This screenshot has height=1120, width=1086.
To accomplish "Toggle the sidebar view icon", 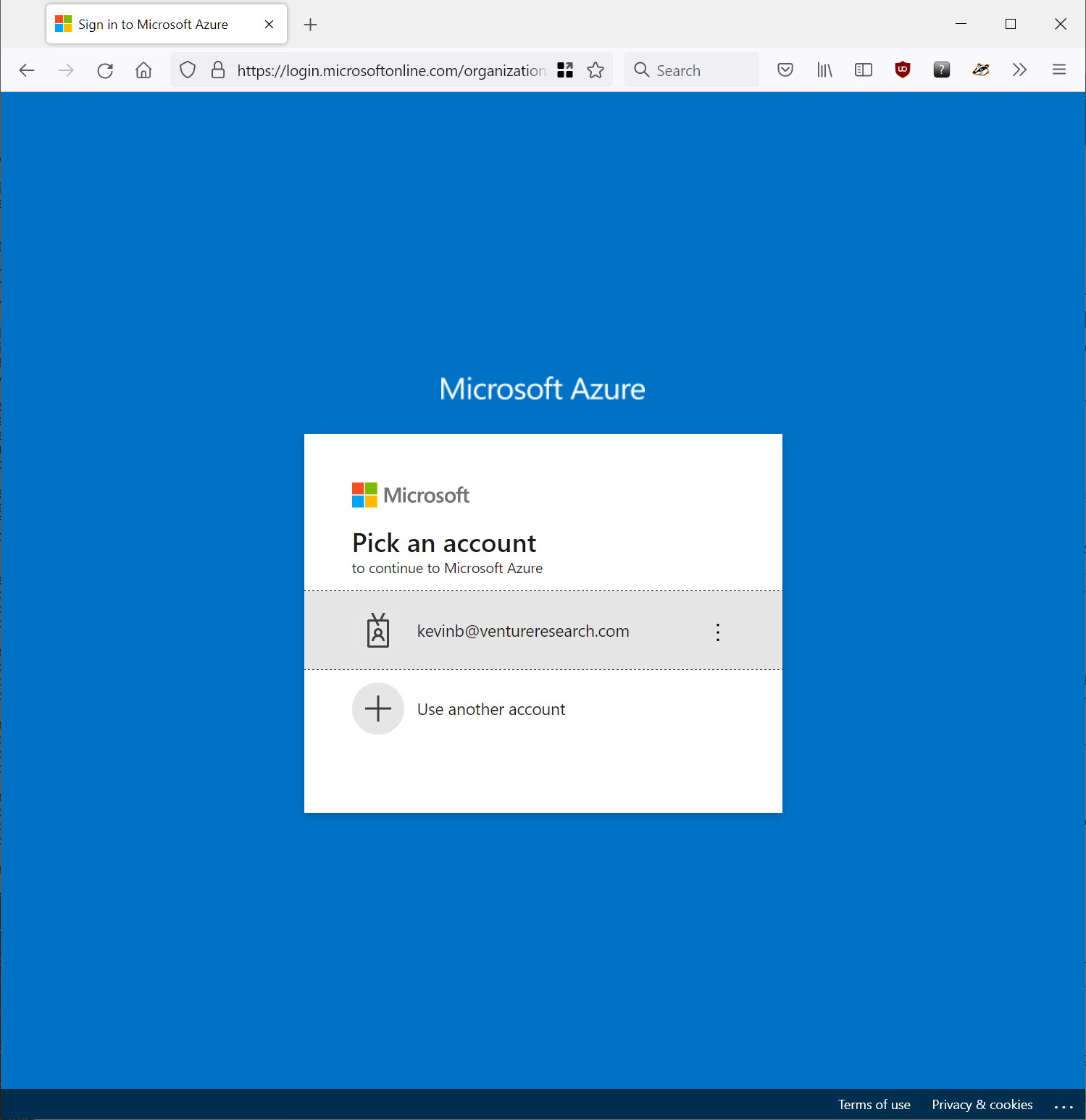I will [863, 70].
